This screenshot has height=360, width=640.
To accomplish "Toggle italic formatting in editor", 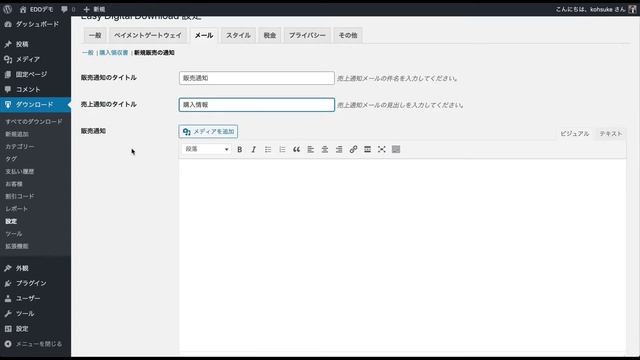I will [x=253, y=149].
